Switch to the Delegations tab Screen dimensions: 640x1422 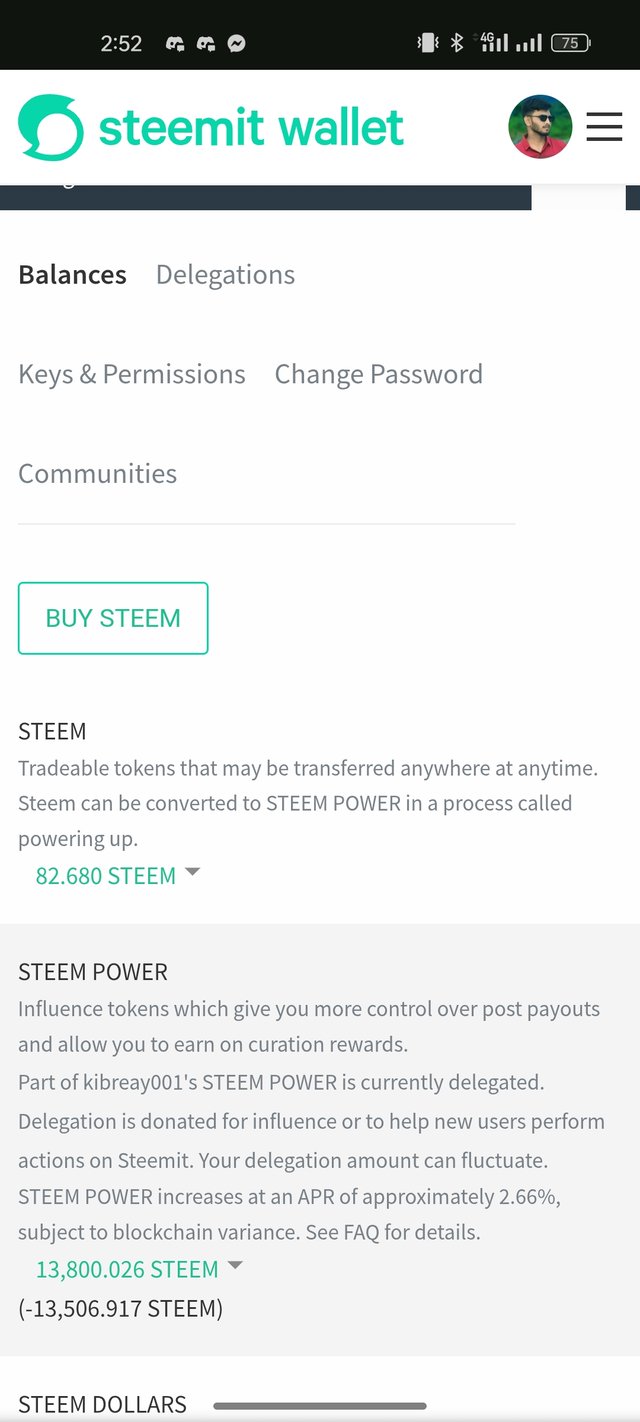[x=225, y=274]
